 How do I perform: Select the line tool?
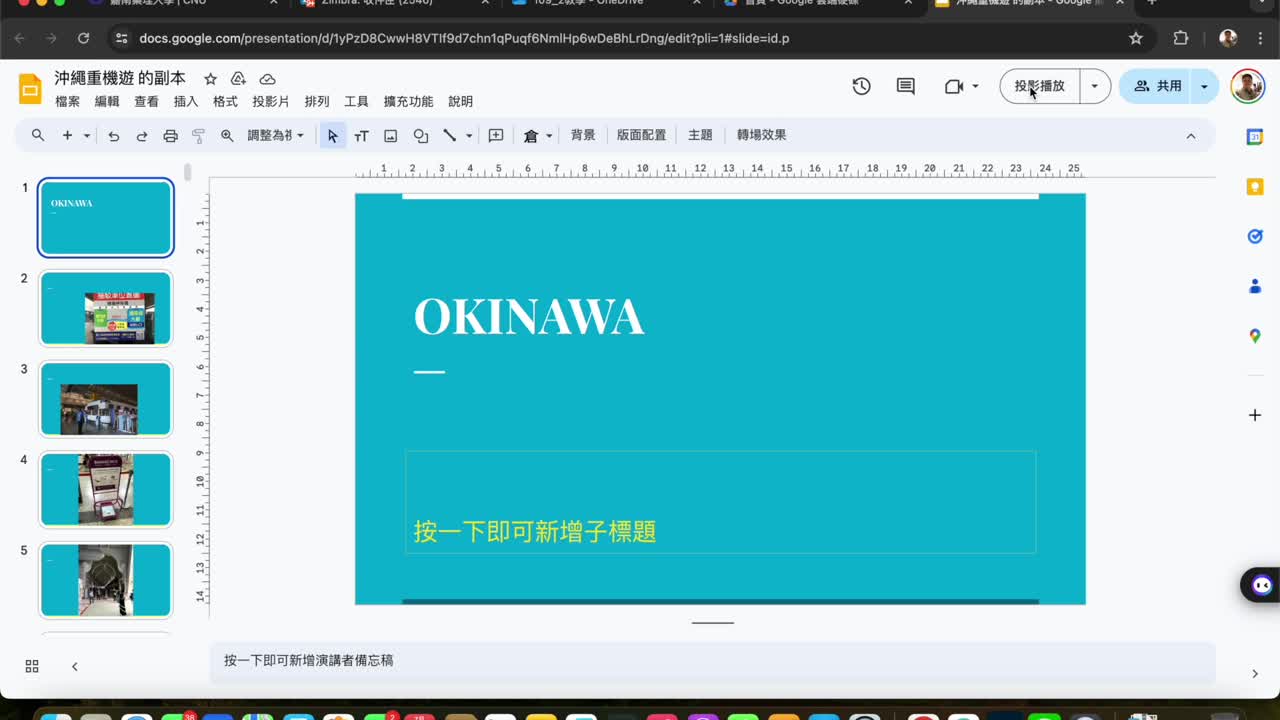pyautogui.click(x=450, y=135)
